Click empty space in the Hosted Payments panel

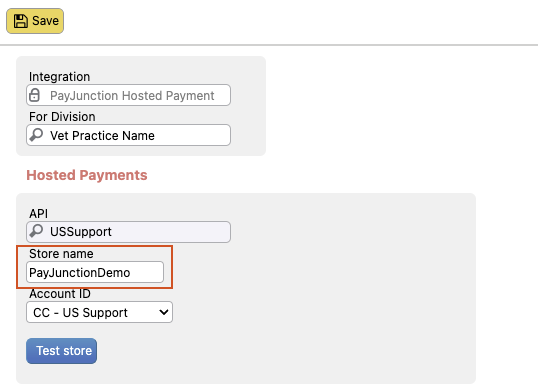(x=343, y=292)
